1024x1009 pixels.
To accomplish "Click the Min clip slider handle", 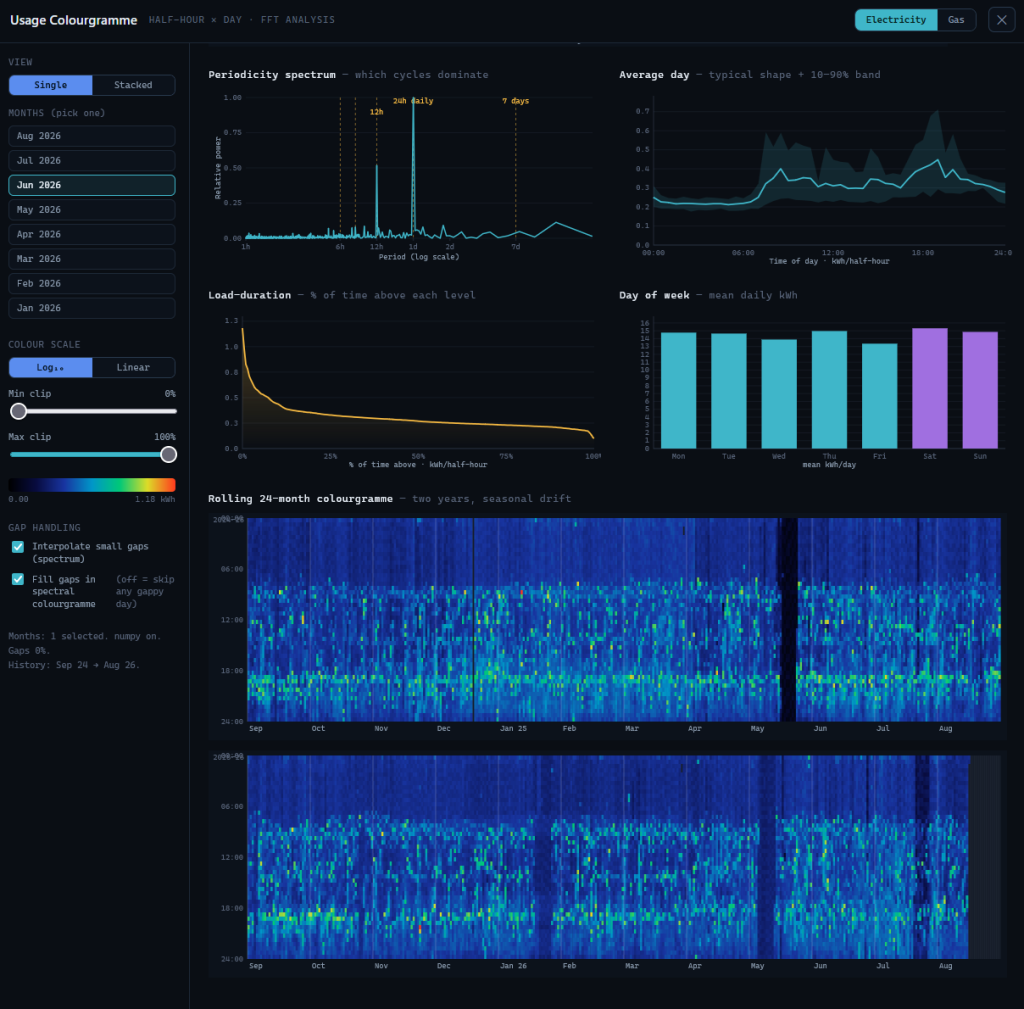I will tap(18, 411).
